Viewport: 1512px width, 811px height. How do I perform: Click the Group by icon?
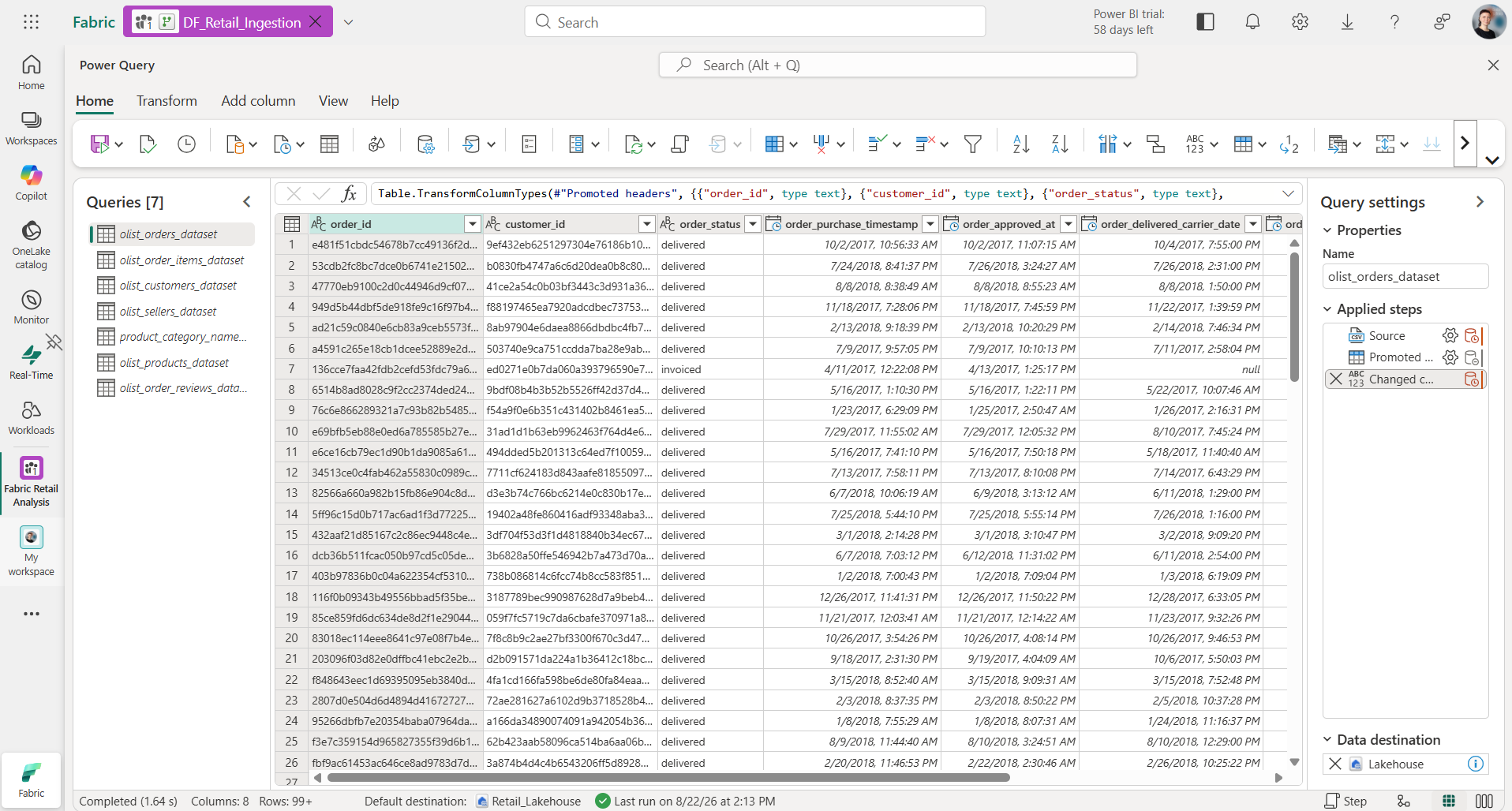click(x=1155, y=144)
